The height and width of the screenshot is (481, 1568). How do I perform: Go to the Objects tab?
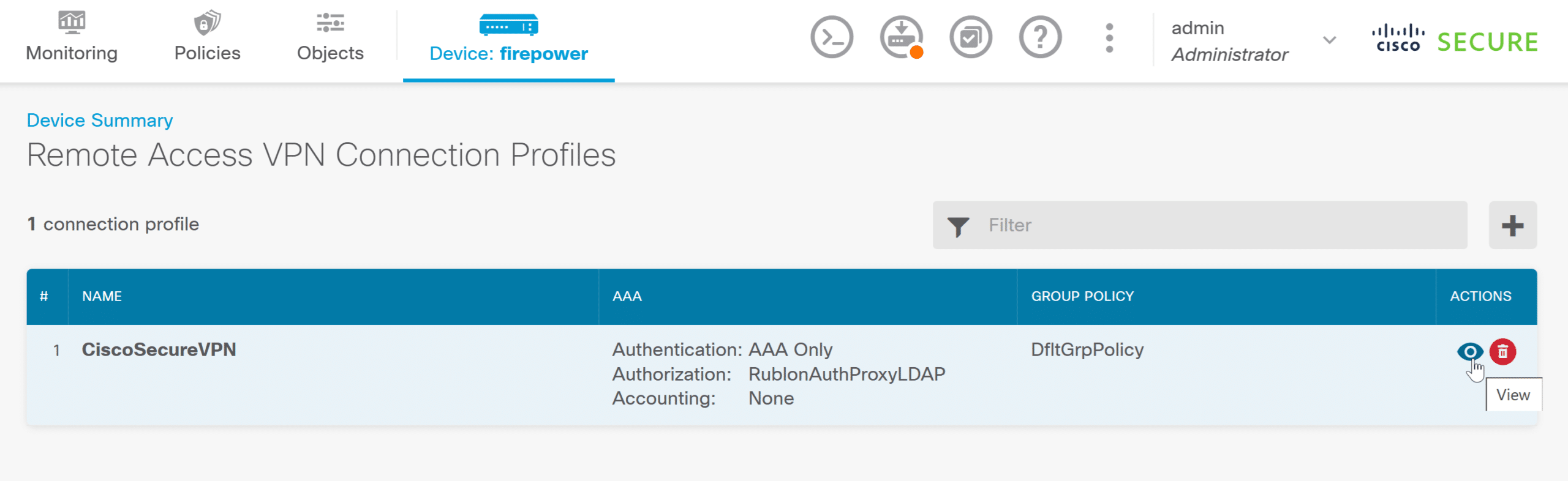330,38
